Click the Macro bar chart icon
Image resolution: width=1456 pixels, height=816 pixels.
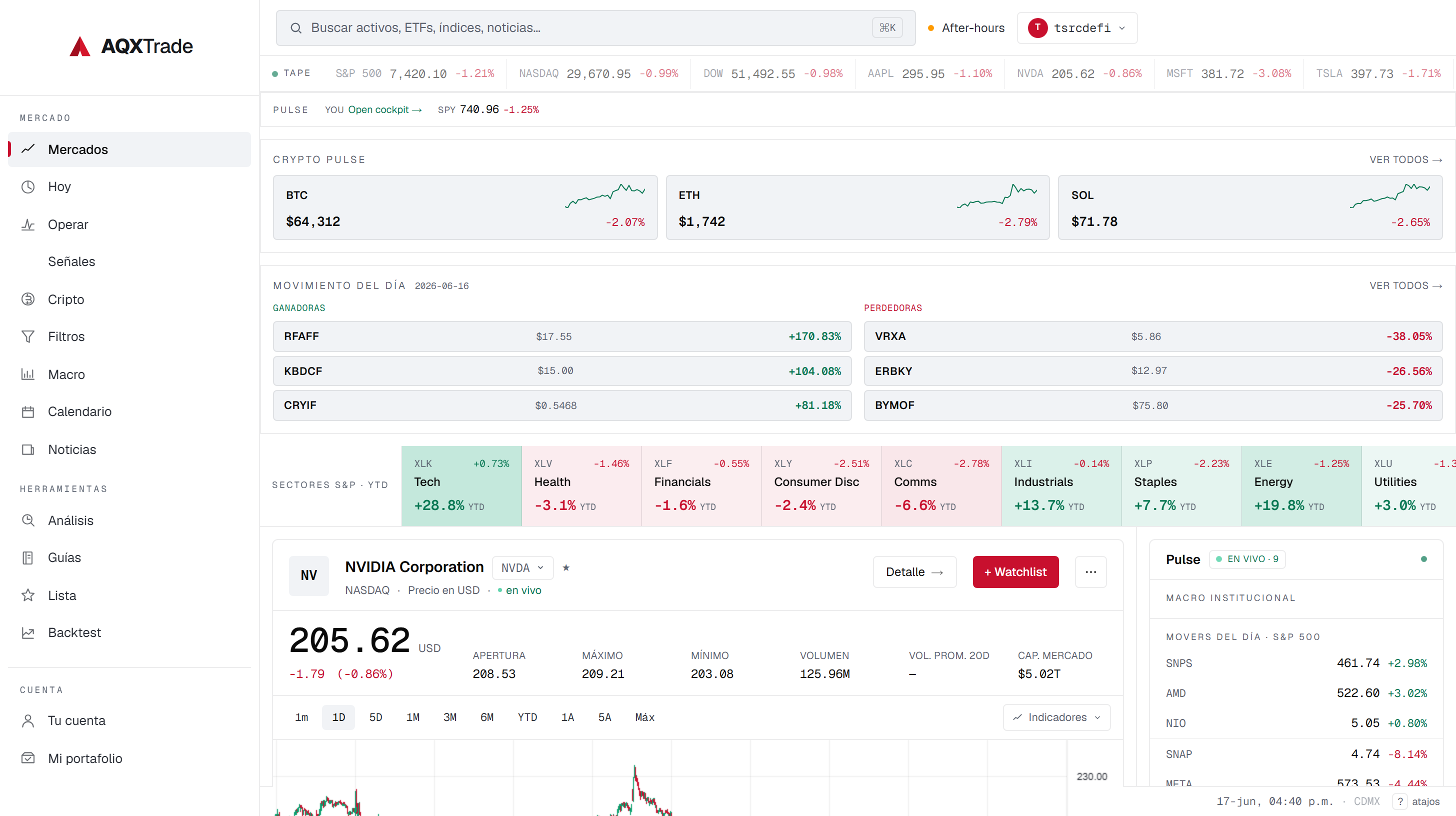coord(27,374)
